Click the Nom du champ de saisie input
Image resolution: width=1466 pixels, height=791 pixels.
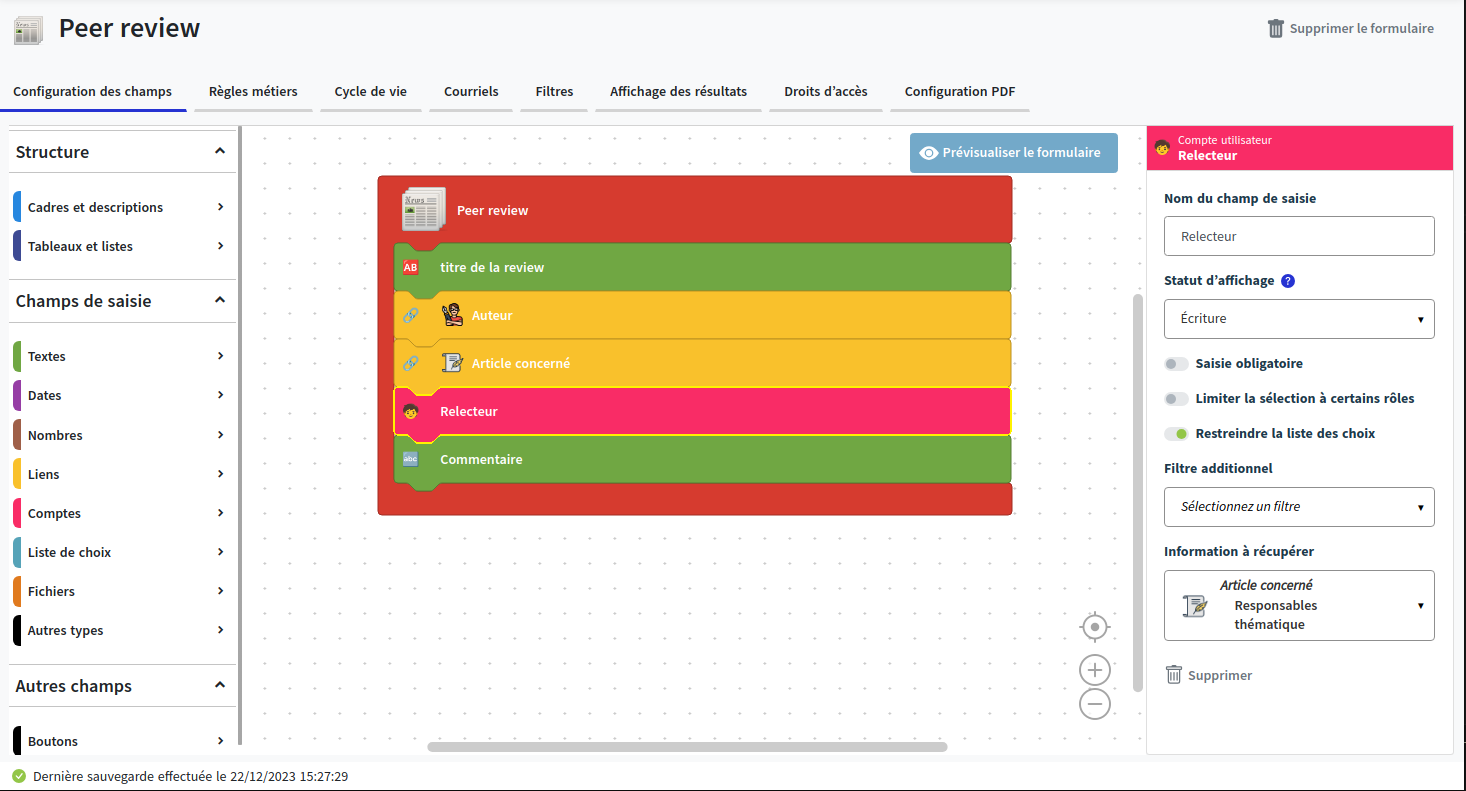[1299, 237]
